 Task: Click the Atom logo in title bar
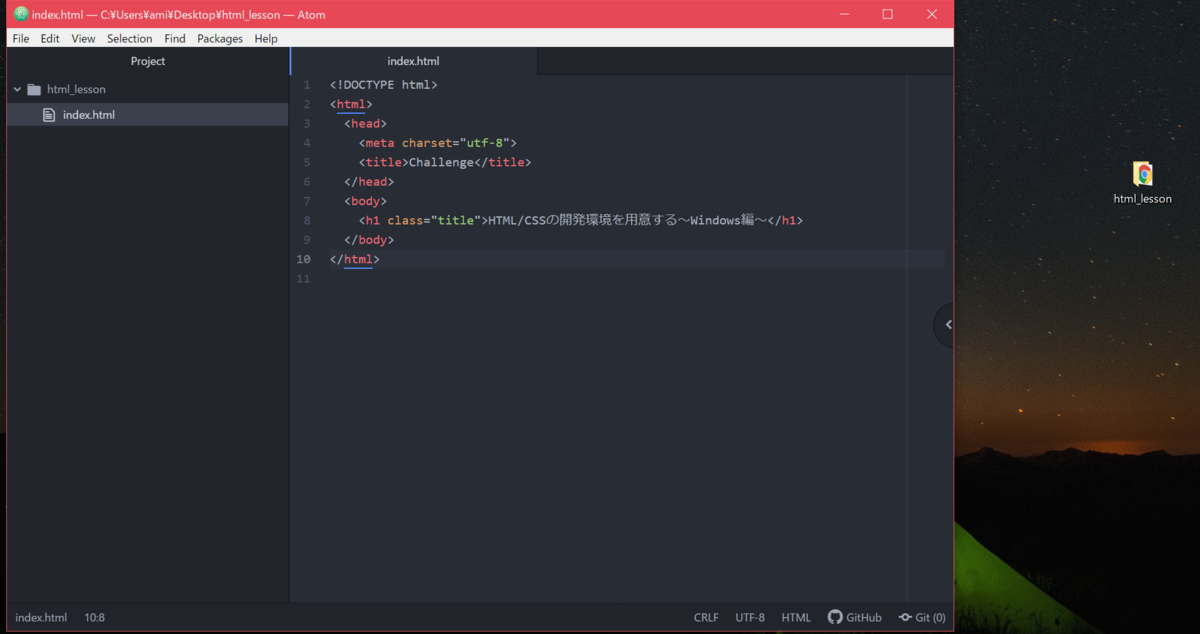click(20, 14)
